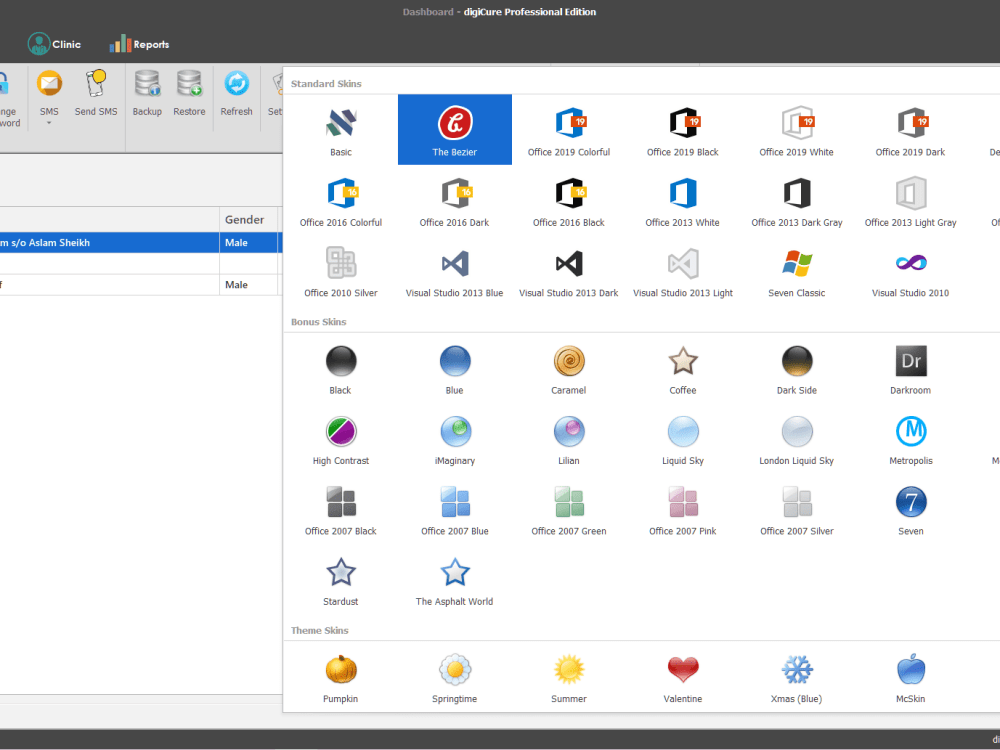Open the Reports ribbon tab
This screenshot has height=750, width=1000.
(139, 44)
